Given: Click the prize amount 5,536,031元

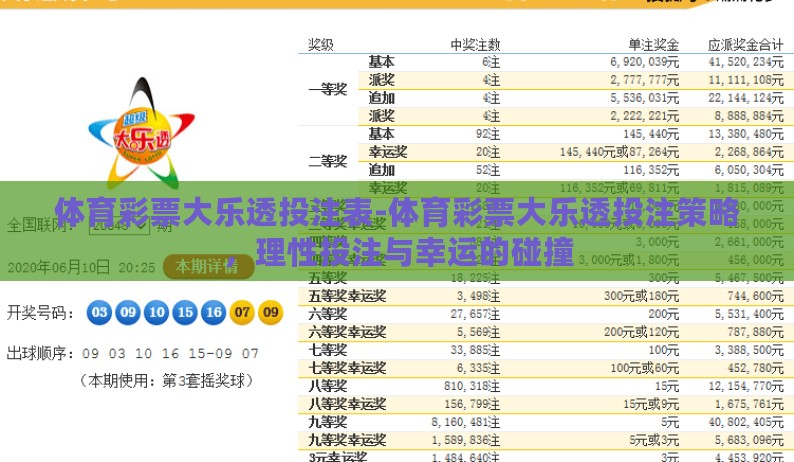Looking at the screenshot, I should (x=644, y=98).
